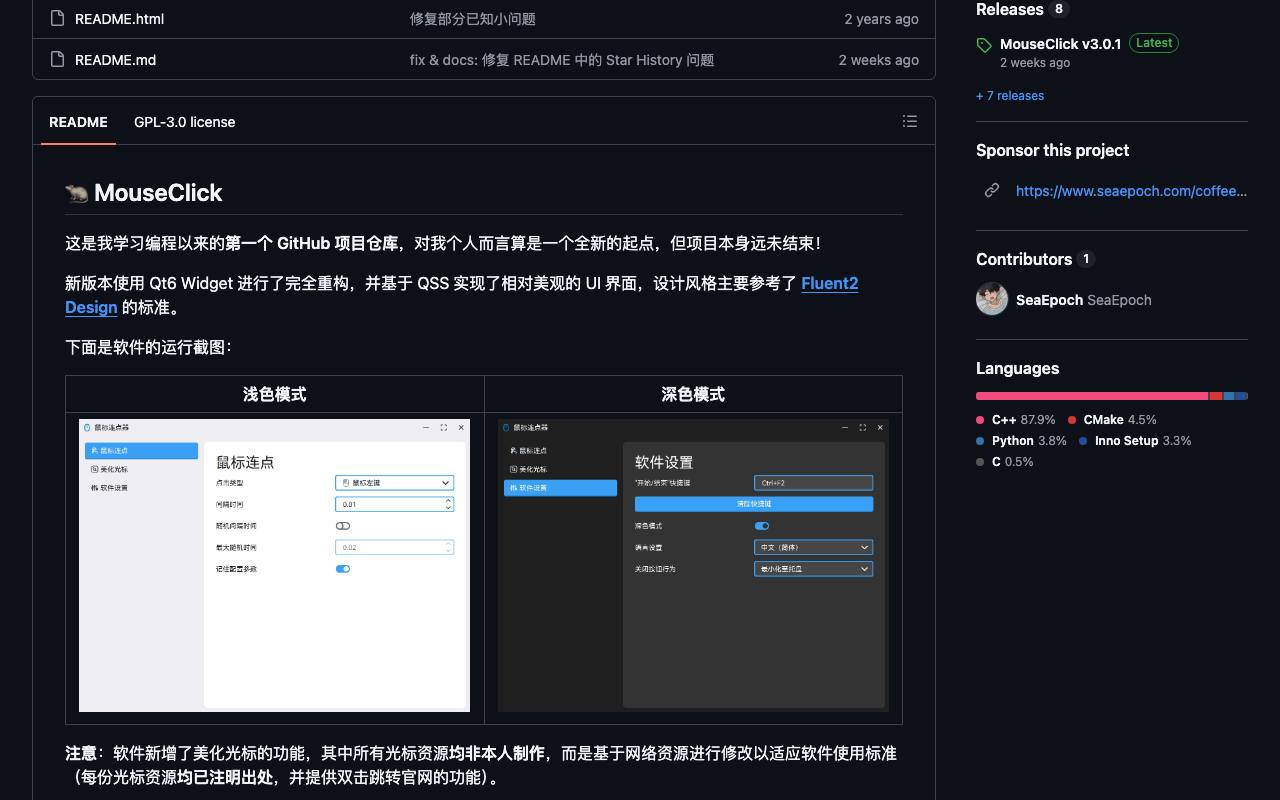Click the file icon beside README.md
This screenshot has width=1280, height=800.
tap(57, 60)
